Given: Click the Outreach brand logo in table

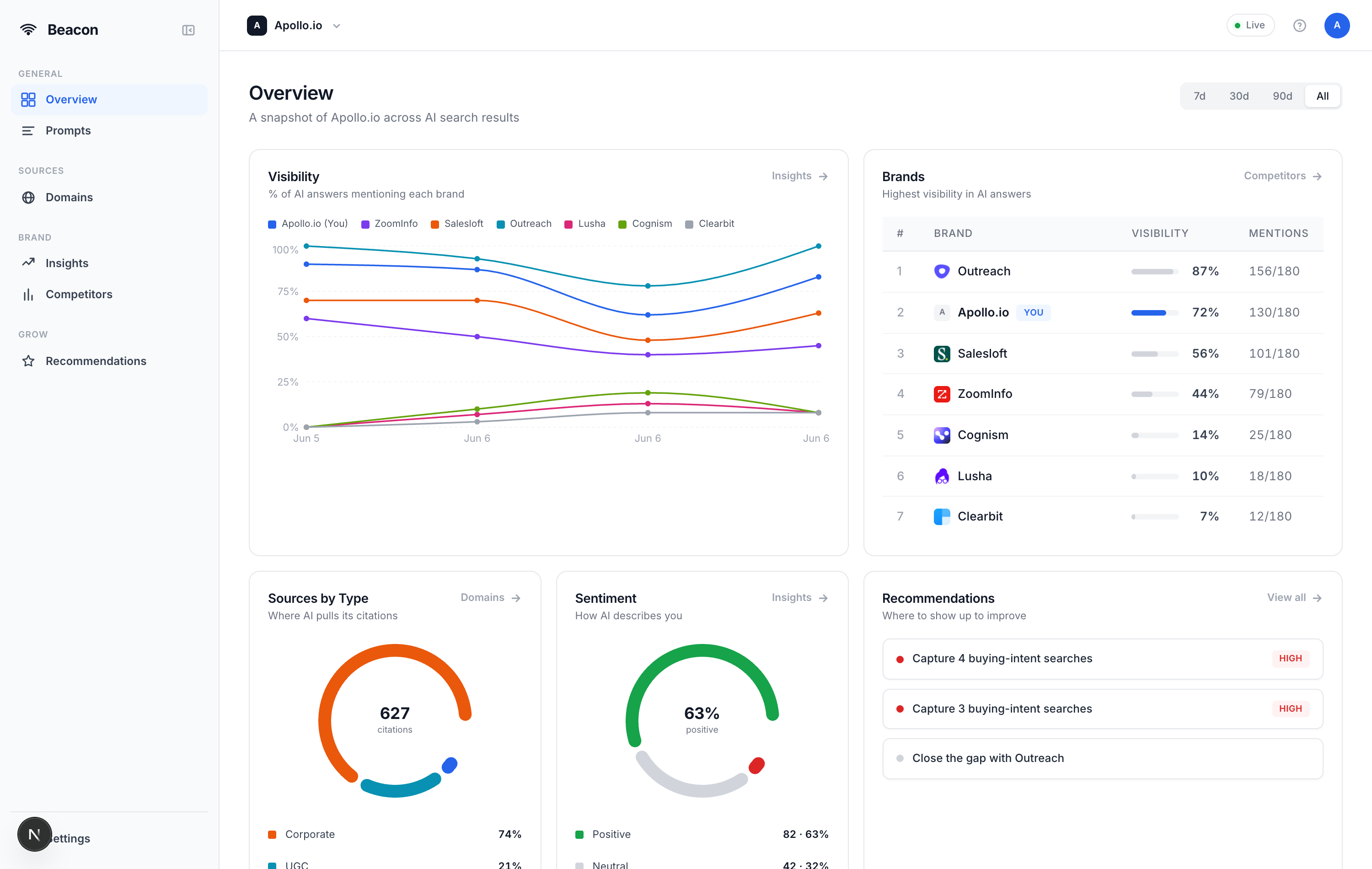Looking at the screenshot, I should 942,271.
